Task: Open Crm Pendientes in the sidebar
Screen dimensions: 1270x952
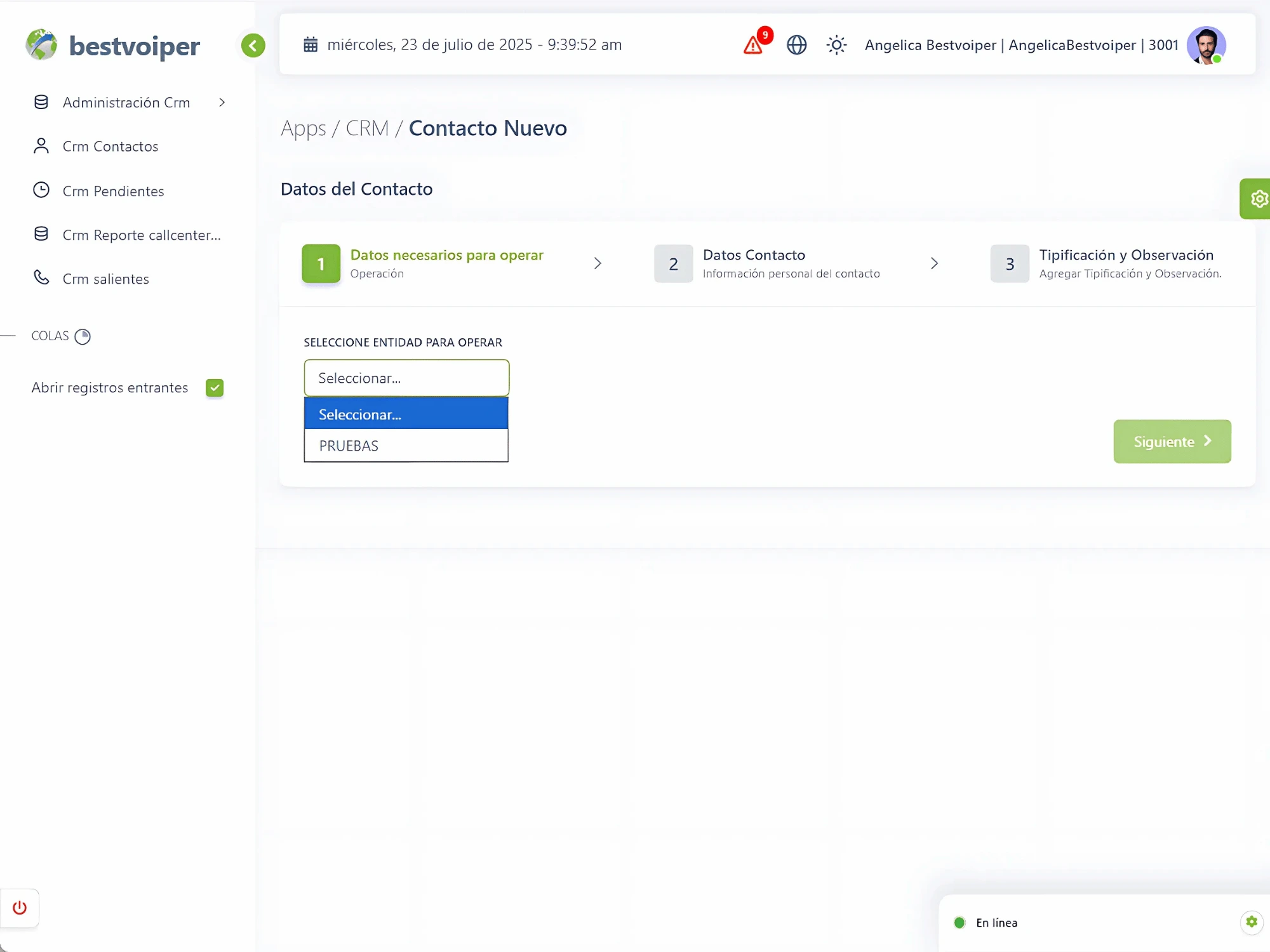Action: (113, 191)
